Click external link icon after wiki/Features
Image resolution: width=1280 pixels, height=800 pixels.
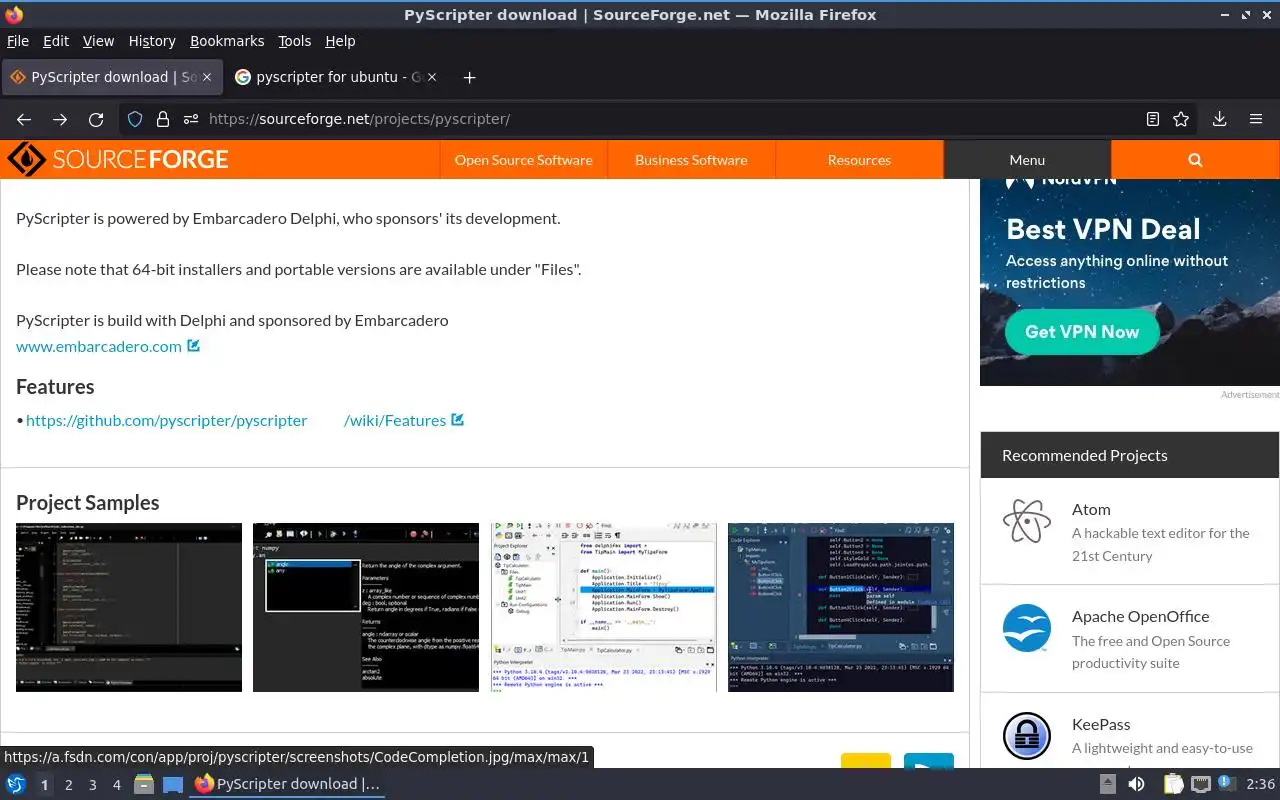(x=457, y=420)
